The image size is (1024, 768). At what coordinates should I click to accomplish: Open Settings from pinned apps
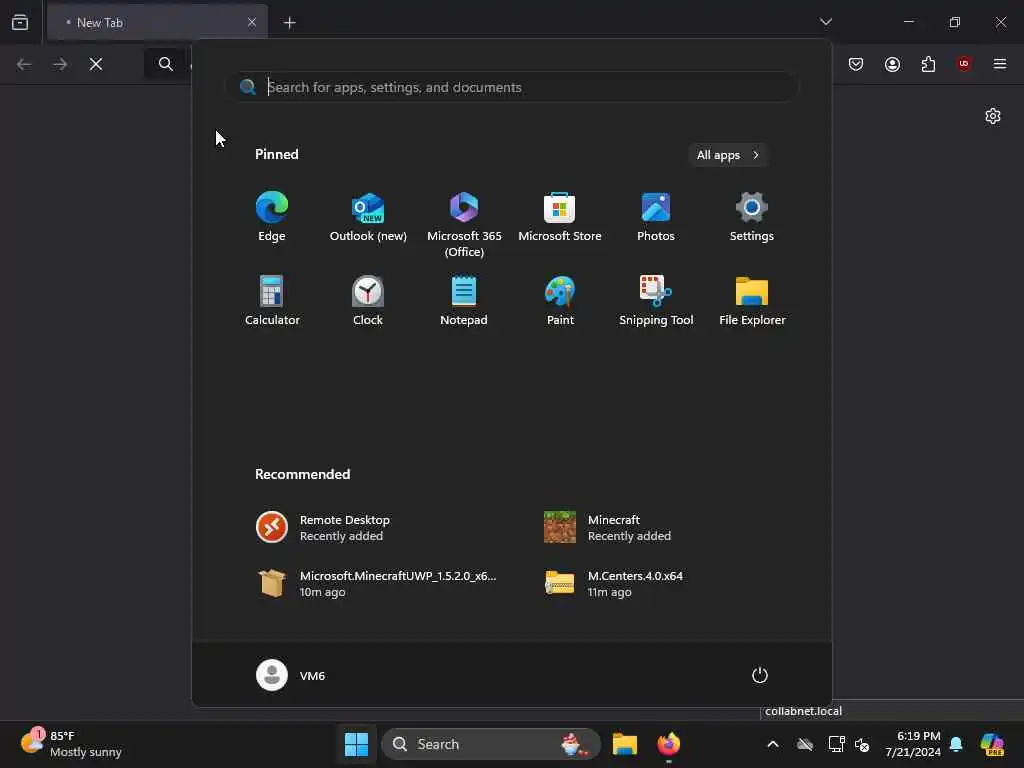[752, 217]
